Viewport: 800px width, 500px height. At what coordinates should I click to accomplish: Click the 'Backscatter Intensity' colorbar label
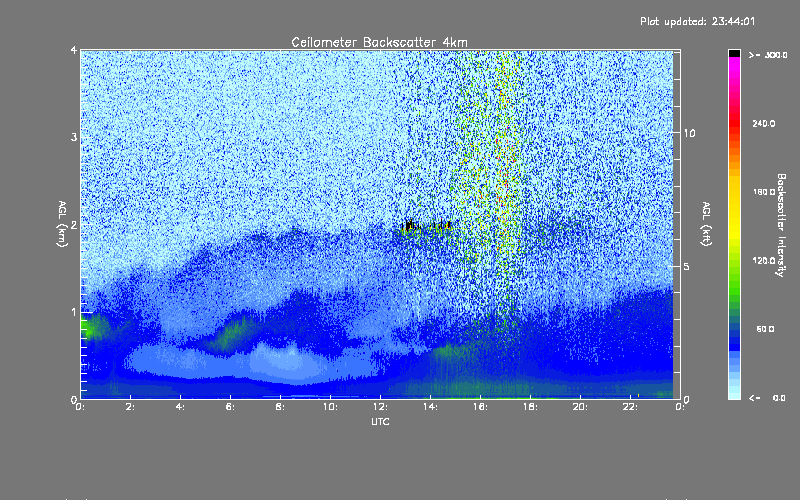781,225
